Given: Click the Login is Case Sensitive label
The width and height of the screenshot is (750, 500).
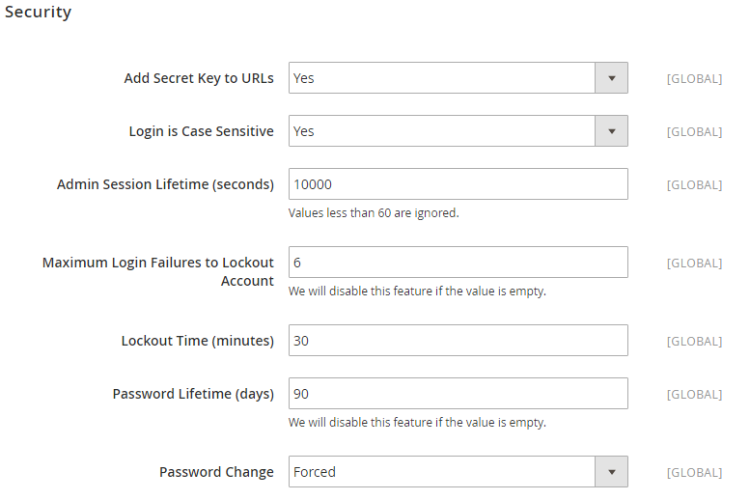Looking at the screenshot, I should [201, 131].
